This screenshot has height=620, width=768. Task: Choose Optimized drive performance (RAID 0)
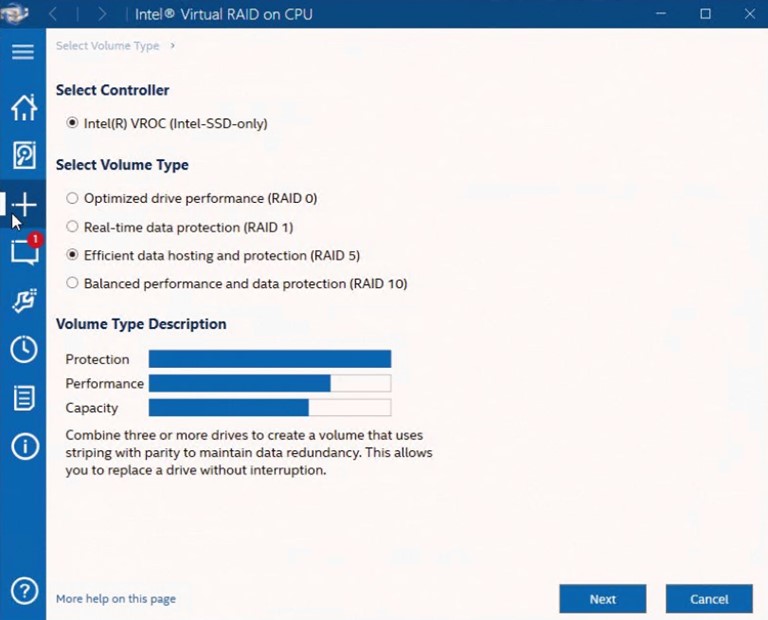pyautogui.click(x=192, y=198)
